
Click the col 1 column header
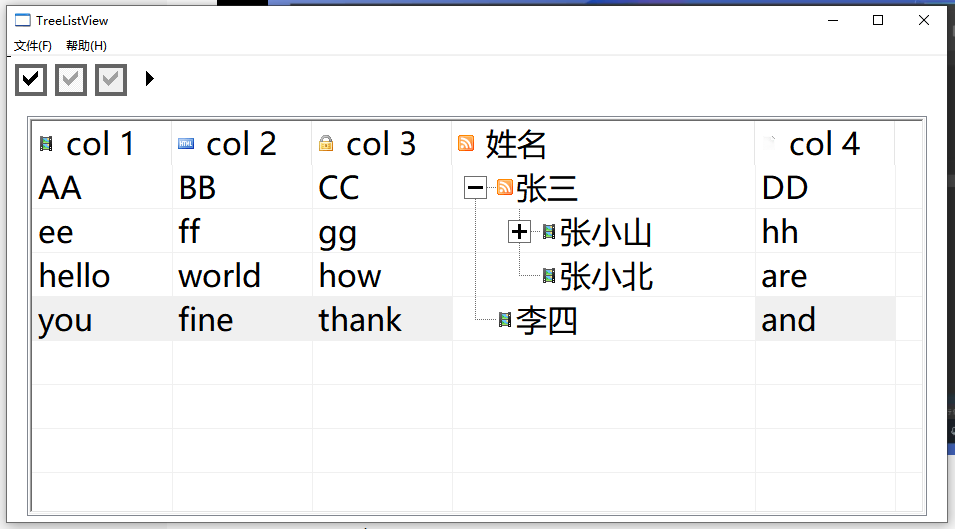click(x=102, y=144)
